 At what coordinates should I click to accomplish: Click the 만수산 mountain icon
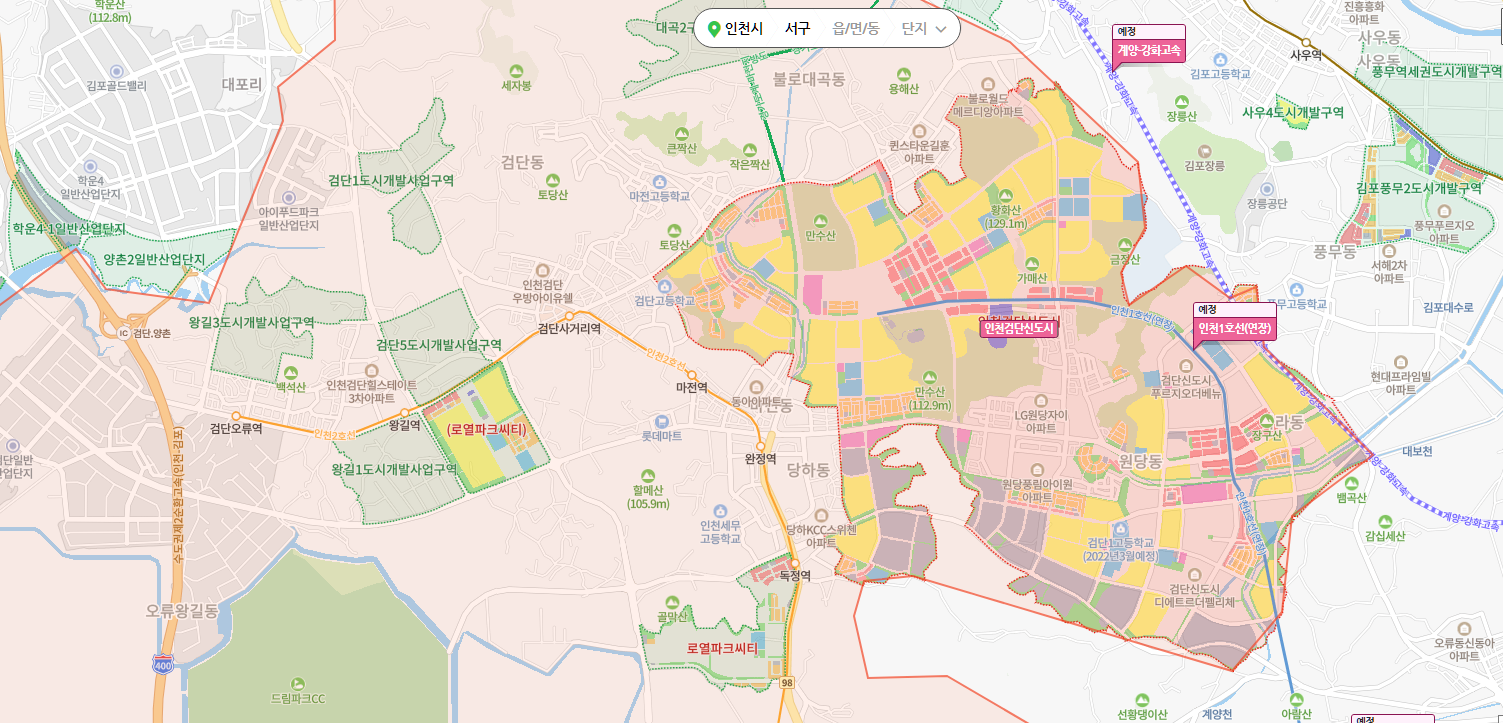[821, 221]
